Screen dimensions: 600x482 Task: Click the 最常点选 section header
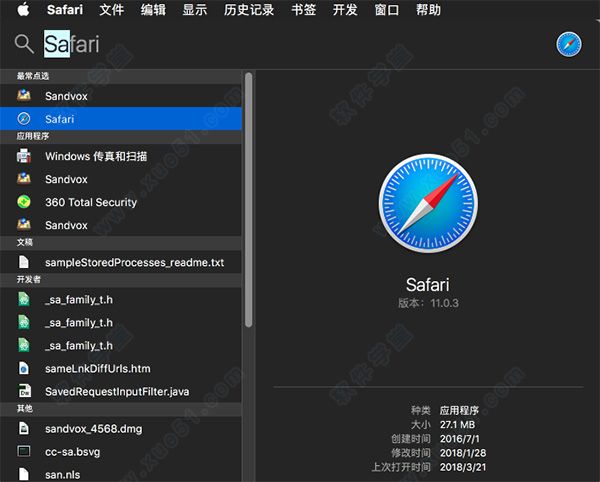[121, 76]
